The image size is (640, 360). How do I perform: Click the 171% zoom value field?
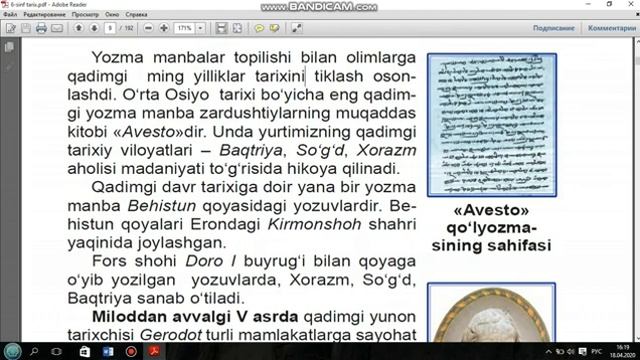[184, 28]
